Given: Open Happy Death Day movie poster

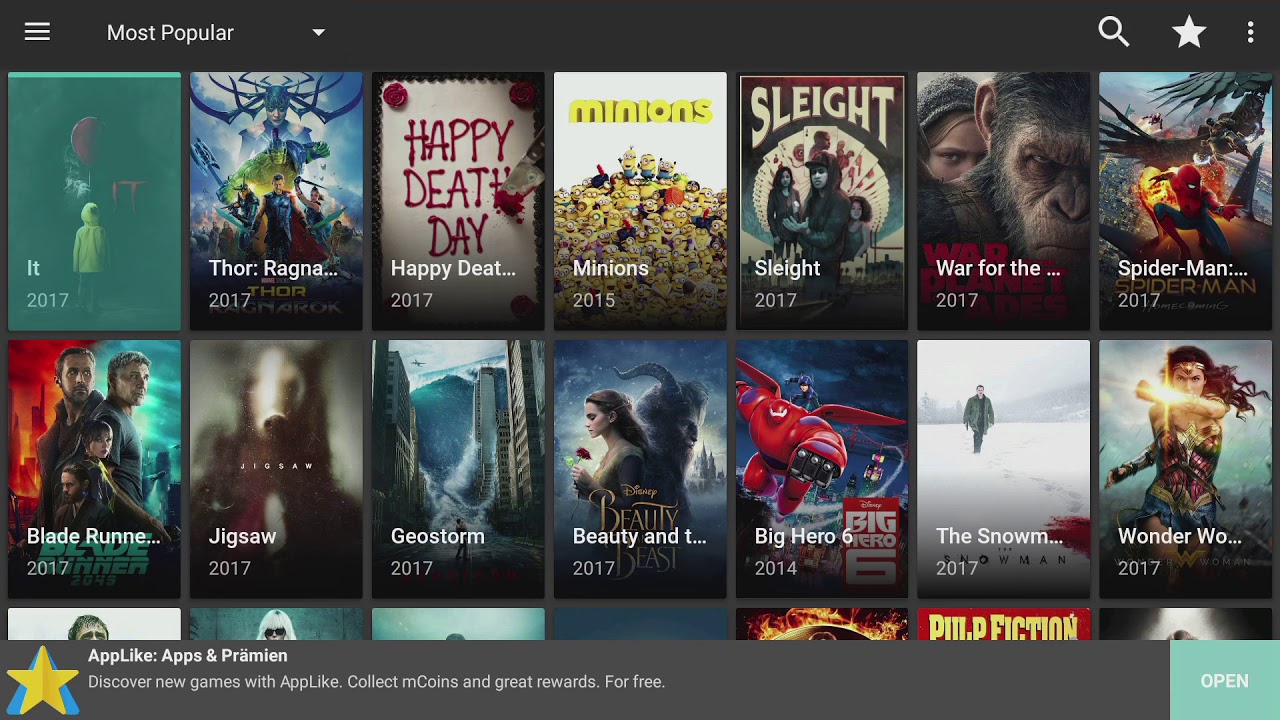Looking at the screenshot, I should click(x=458, y=201).
